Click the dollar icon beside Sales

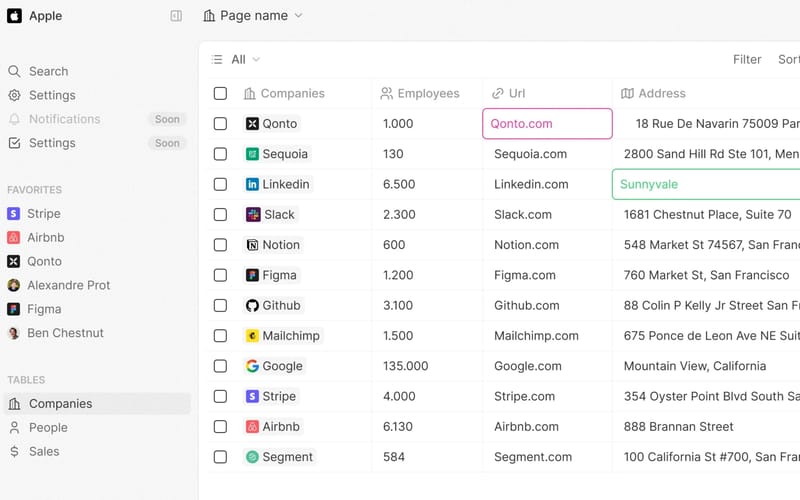14,452
